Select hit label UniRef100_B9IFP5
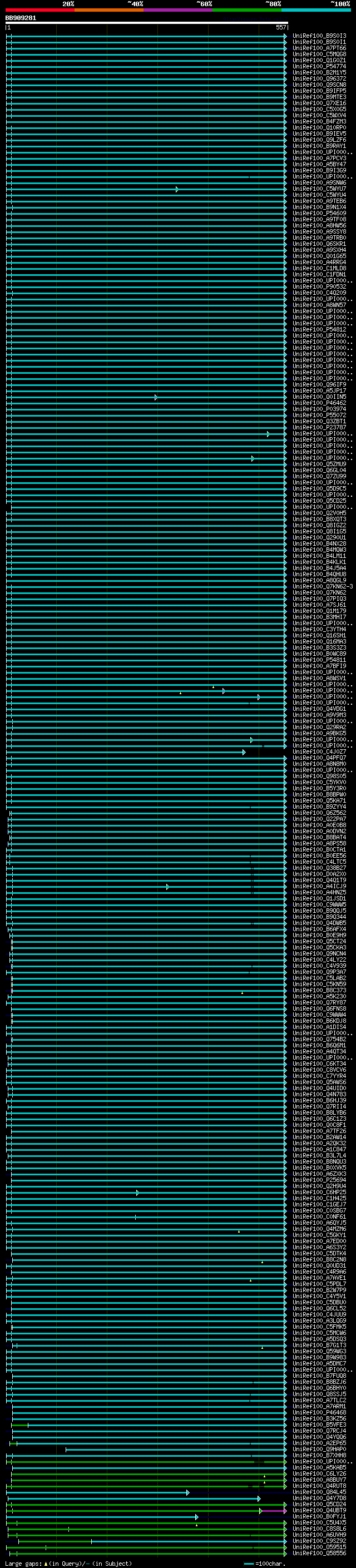The height and width of the screenshot is (1568, 356). coord(319,91)
